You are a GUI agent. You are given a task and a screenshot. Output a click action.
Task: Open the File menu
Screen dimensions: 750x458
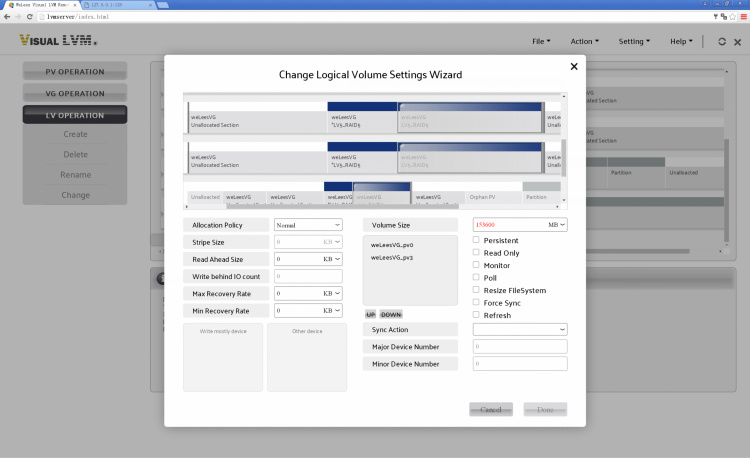pos(540,41)
